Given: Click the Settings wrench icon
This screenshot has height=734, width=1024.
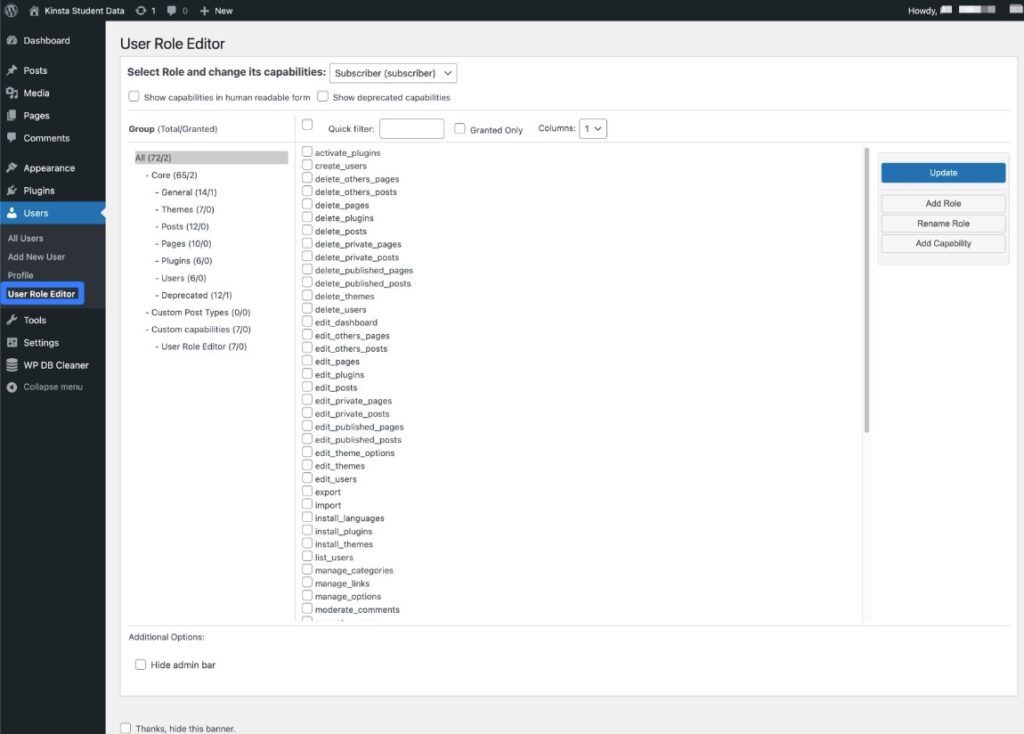Looking at the screenshot, I should [x=13, y=342].
